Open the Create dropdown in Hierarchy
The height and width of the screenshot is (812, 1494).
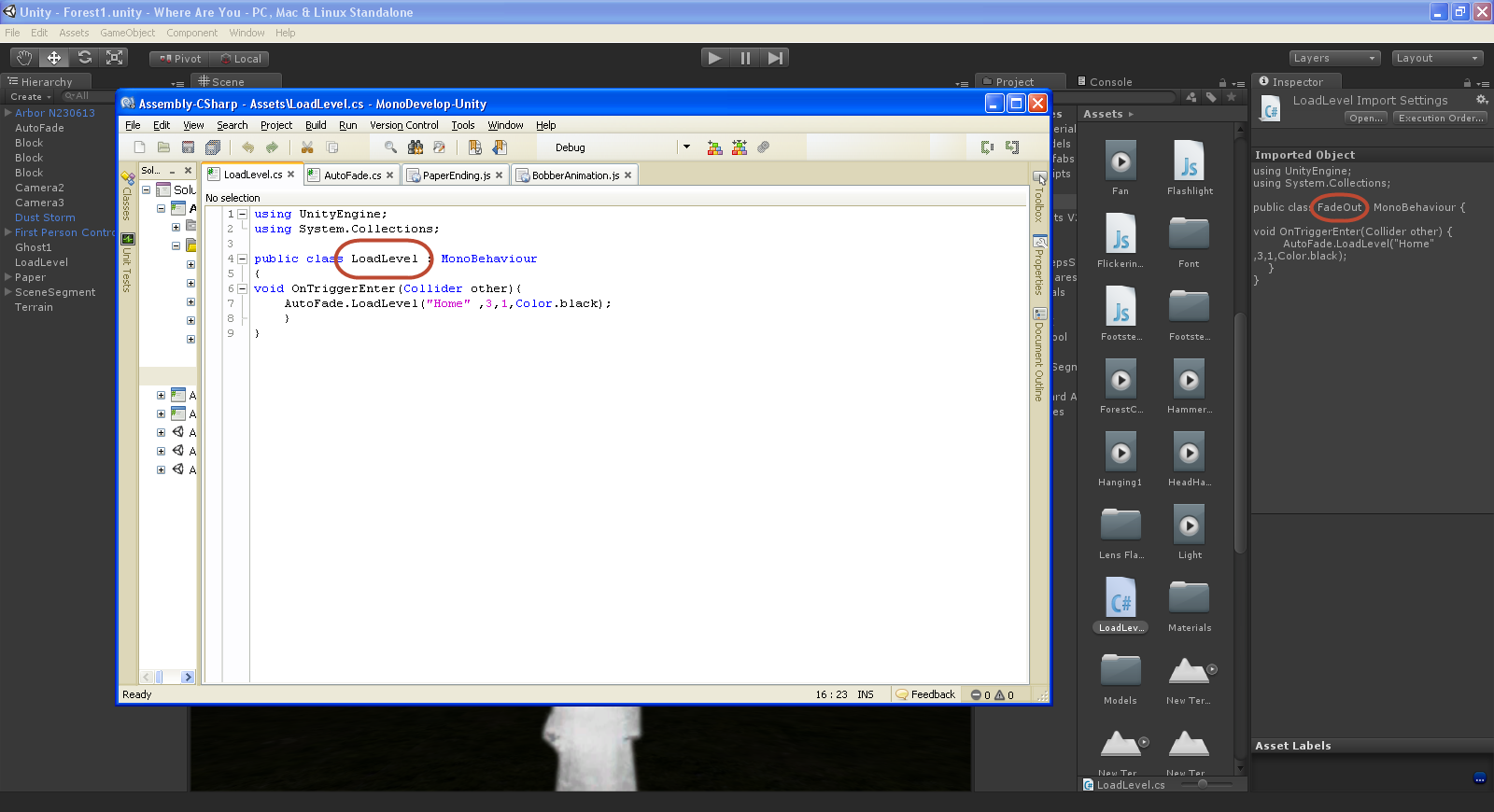31,97
